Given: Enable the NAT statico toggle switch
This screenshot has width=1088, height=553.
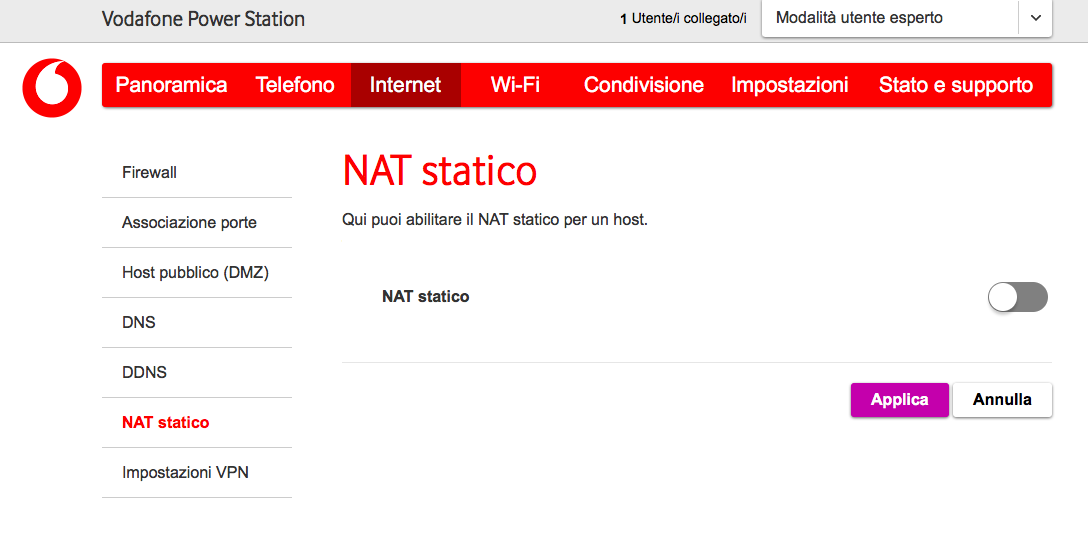Looking at the screenshot, I should (x=1017, y=297).
